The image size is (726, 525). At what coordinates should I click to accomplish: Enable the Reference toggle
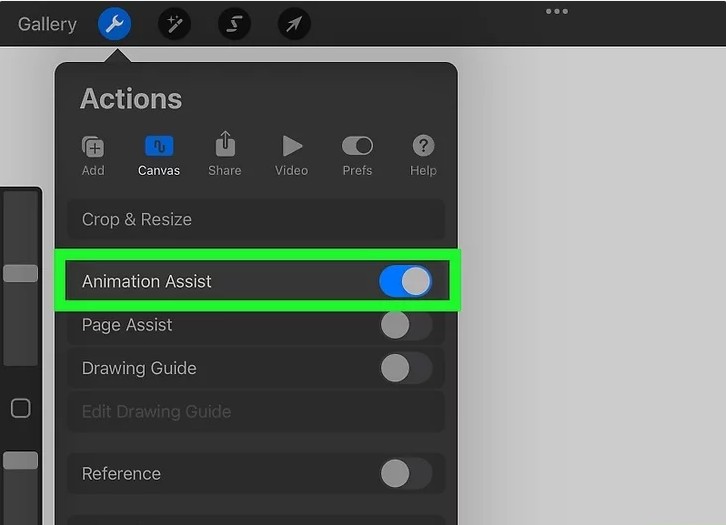406,474
